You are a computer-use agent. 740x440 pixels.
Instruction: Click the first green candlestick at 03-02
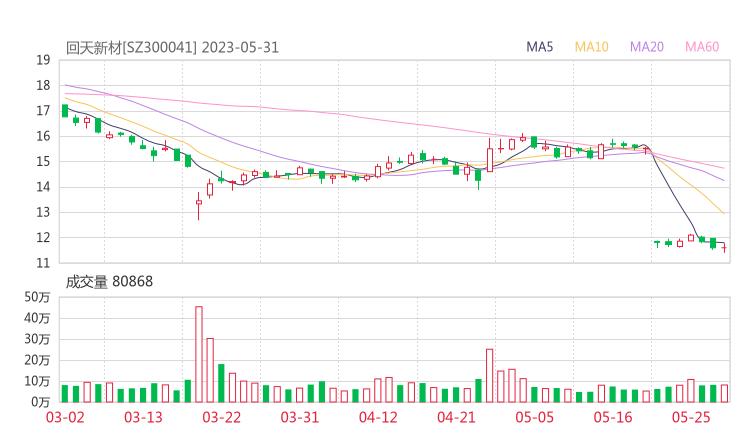pyautogui.click(x=65, y=110)
